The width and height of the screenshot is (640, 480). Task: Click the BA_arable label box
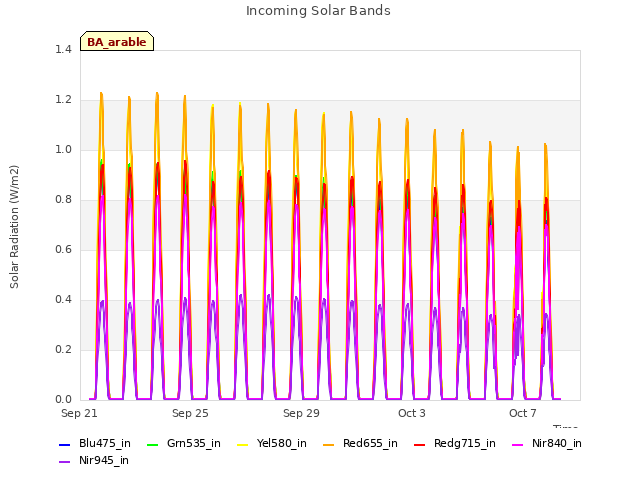coord(117,41)
